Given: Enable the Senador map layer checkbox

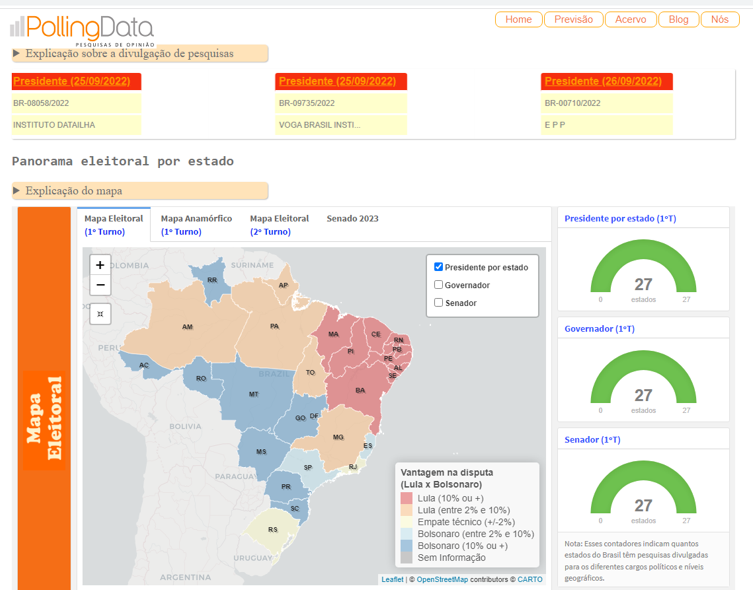Looking at the screenshot, I should click(x=439, y=303).
